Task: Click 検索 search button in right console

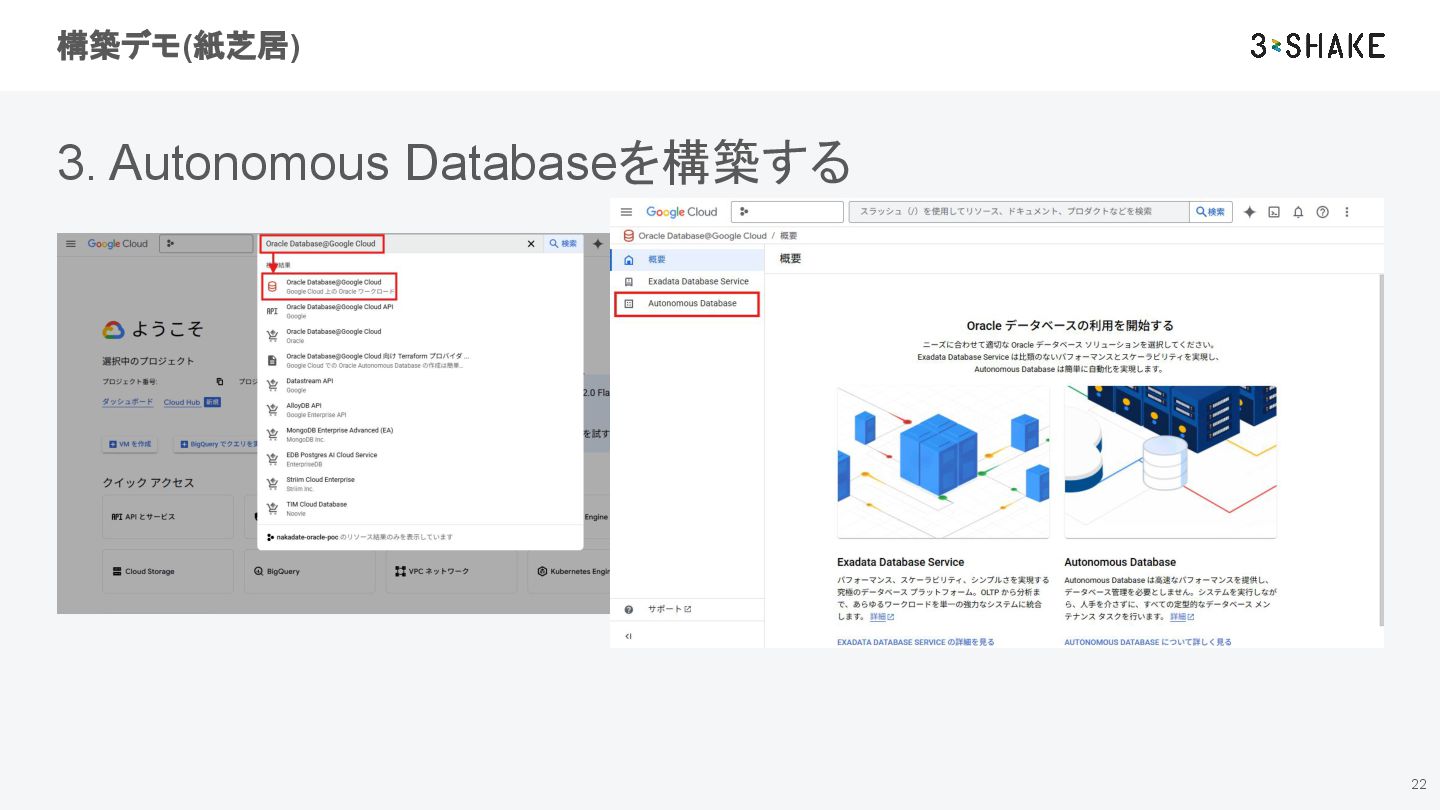Action: click(x=1210, y=212)
